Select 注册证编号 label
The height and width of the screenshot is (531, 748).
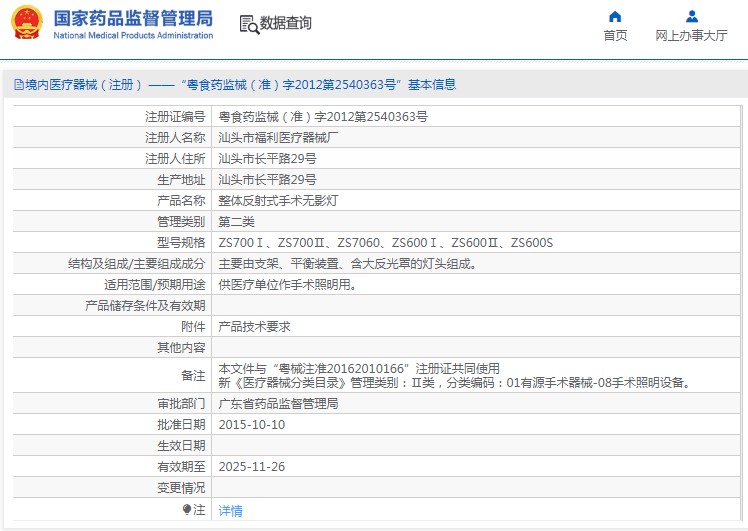tap(175, 117)
